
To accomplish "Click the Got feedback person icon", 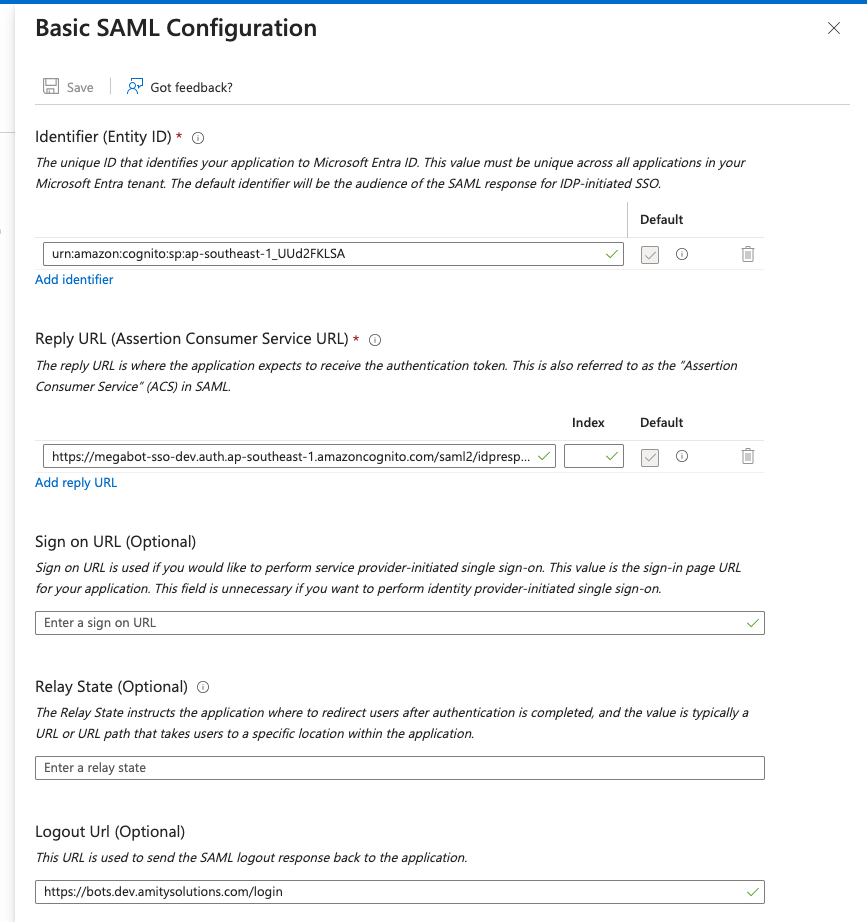I will click(x=135, y=87).
